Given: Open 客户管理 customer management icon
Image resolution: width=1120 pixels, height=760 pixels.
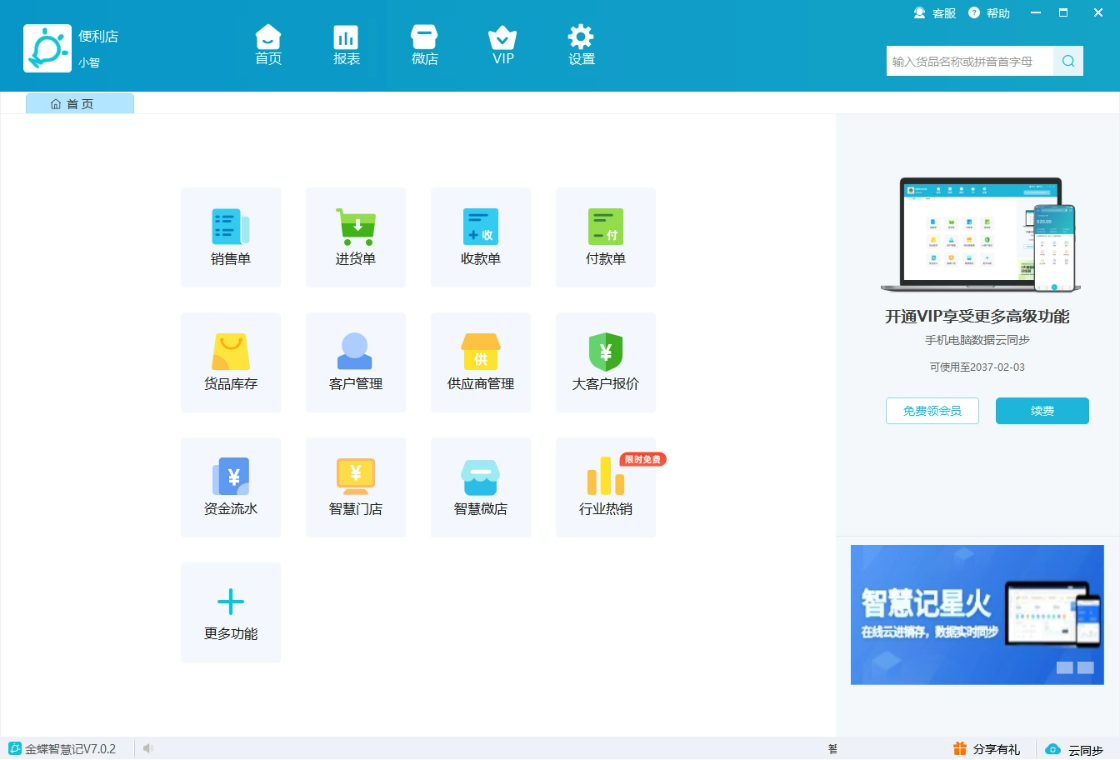Looking at the screenshot, I should click(356, 353).
